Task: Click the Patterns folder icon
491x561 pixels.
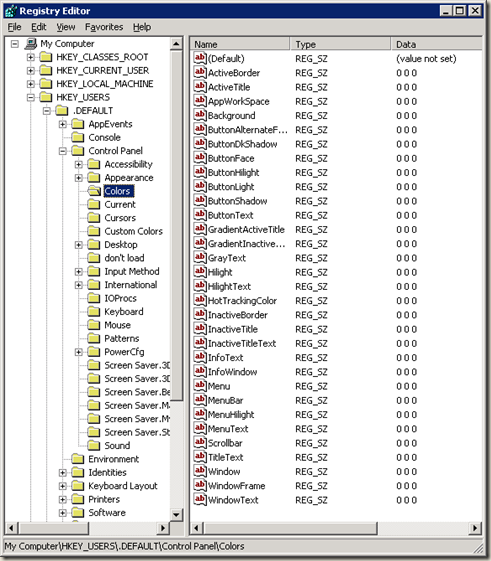Action: pos(94,338)
